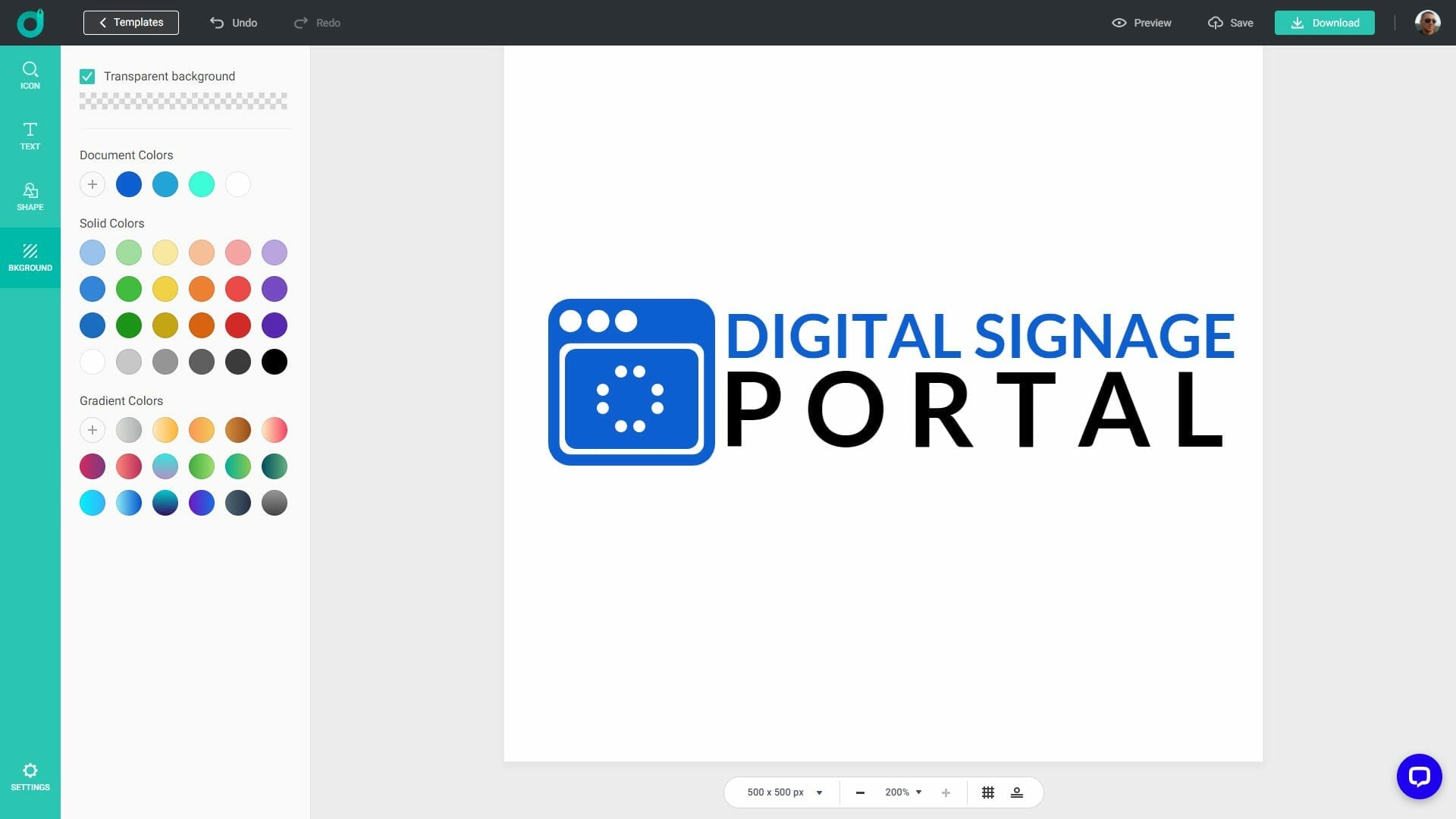This screenshot has width=1456, height=819.
Task: Select the Text tool from the sidebar
Action: click(x=30, y=136)
